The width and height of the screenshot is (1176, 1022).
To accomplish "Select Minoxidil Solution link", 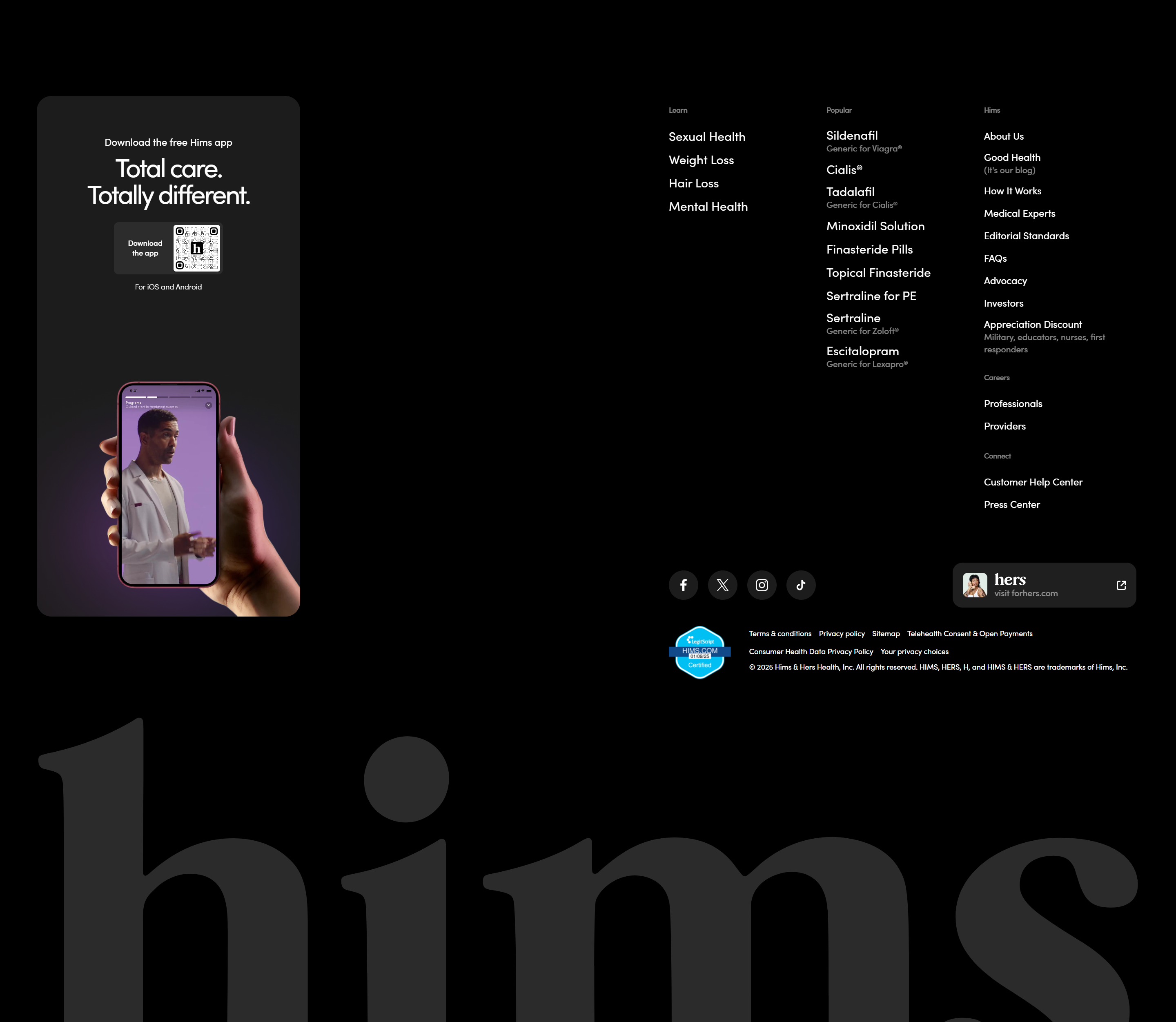I will click(x=875, y=227).
